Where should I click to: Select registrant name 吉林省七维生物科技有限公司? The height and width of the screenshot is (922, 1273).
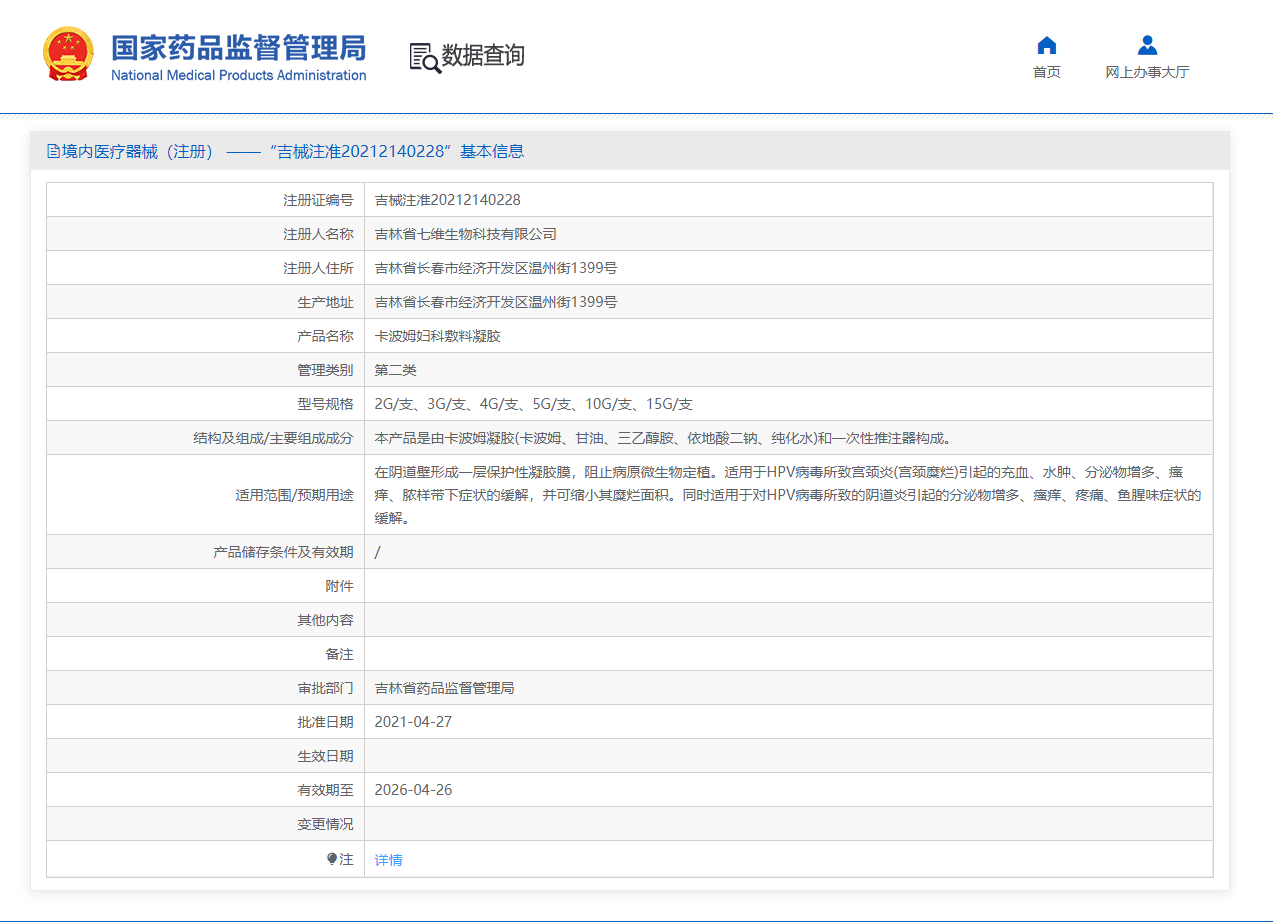pyautogui.click(x=465, y=234)
